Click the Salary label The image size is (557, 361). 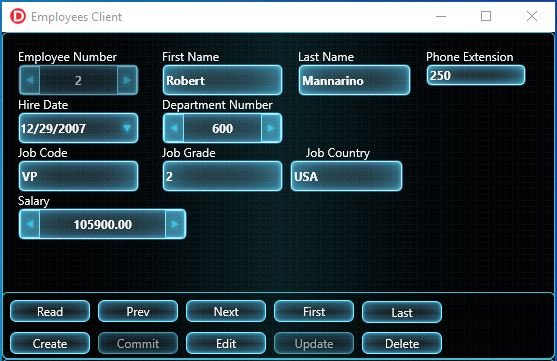click(x=34, y=201)
